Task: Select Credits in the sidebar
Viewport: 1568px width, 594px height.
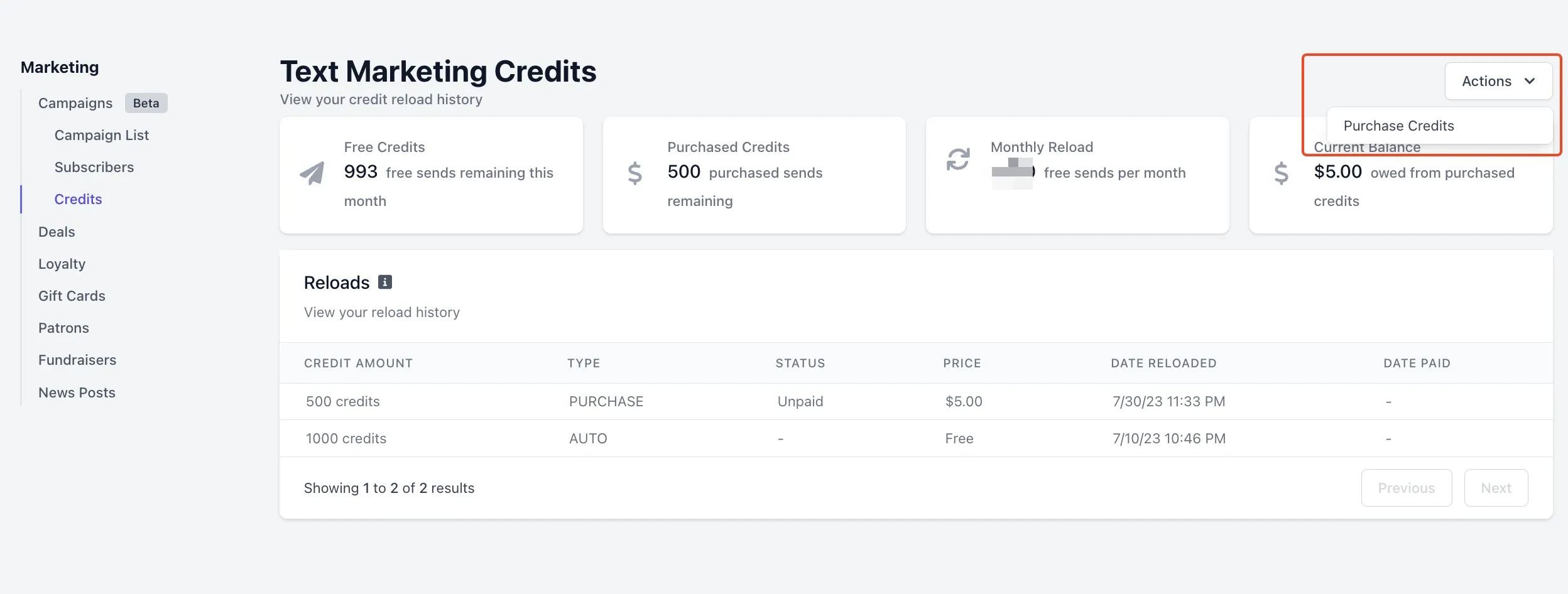Action: (78, 199)
